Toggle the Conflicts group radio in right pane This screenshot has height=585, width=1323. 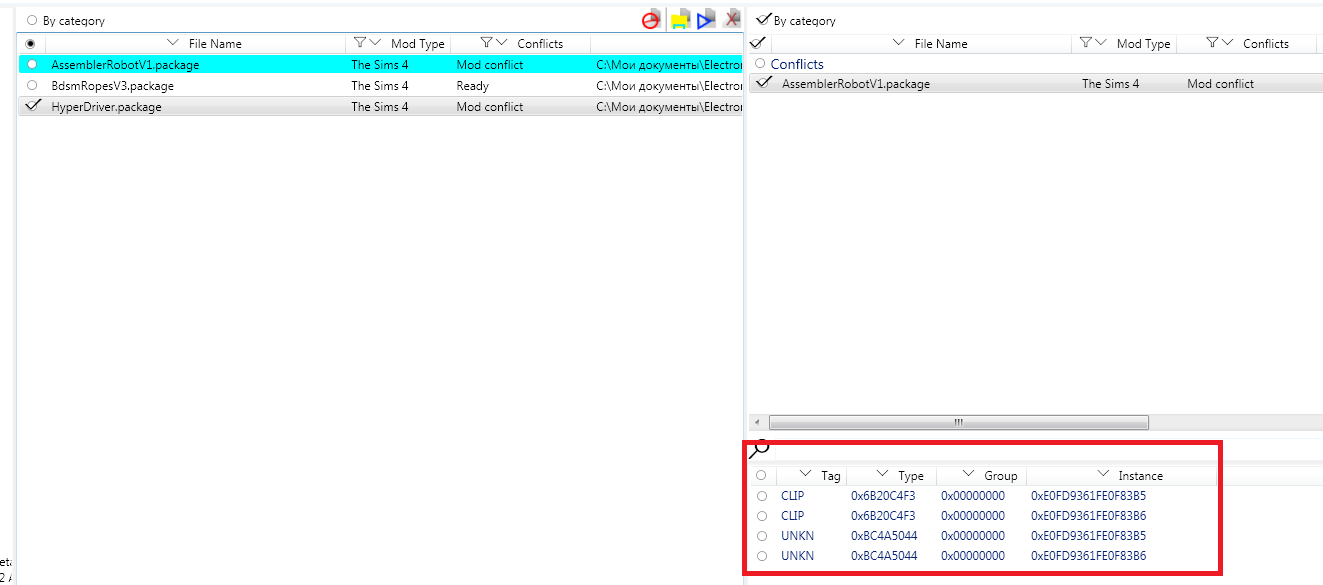761,63
